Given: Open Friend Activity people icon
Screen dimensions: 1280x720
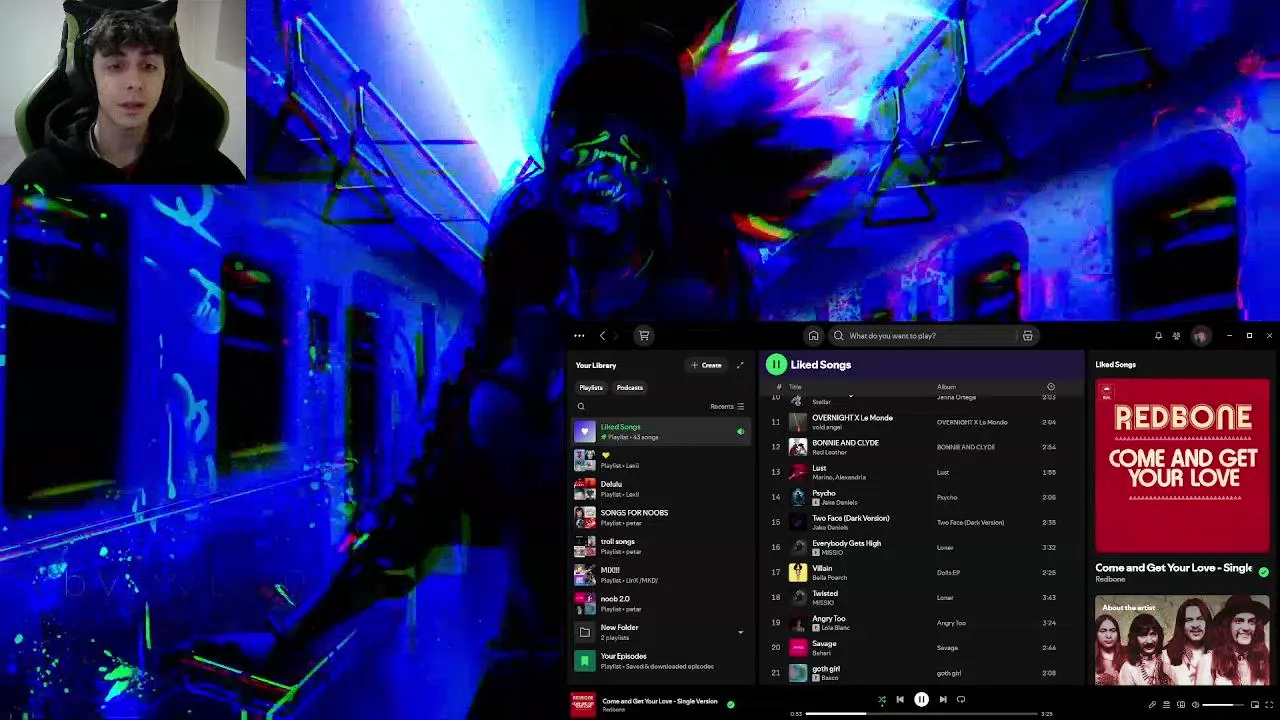Looking at the screenshot, I should (1176, 336).
